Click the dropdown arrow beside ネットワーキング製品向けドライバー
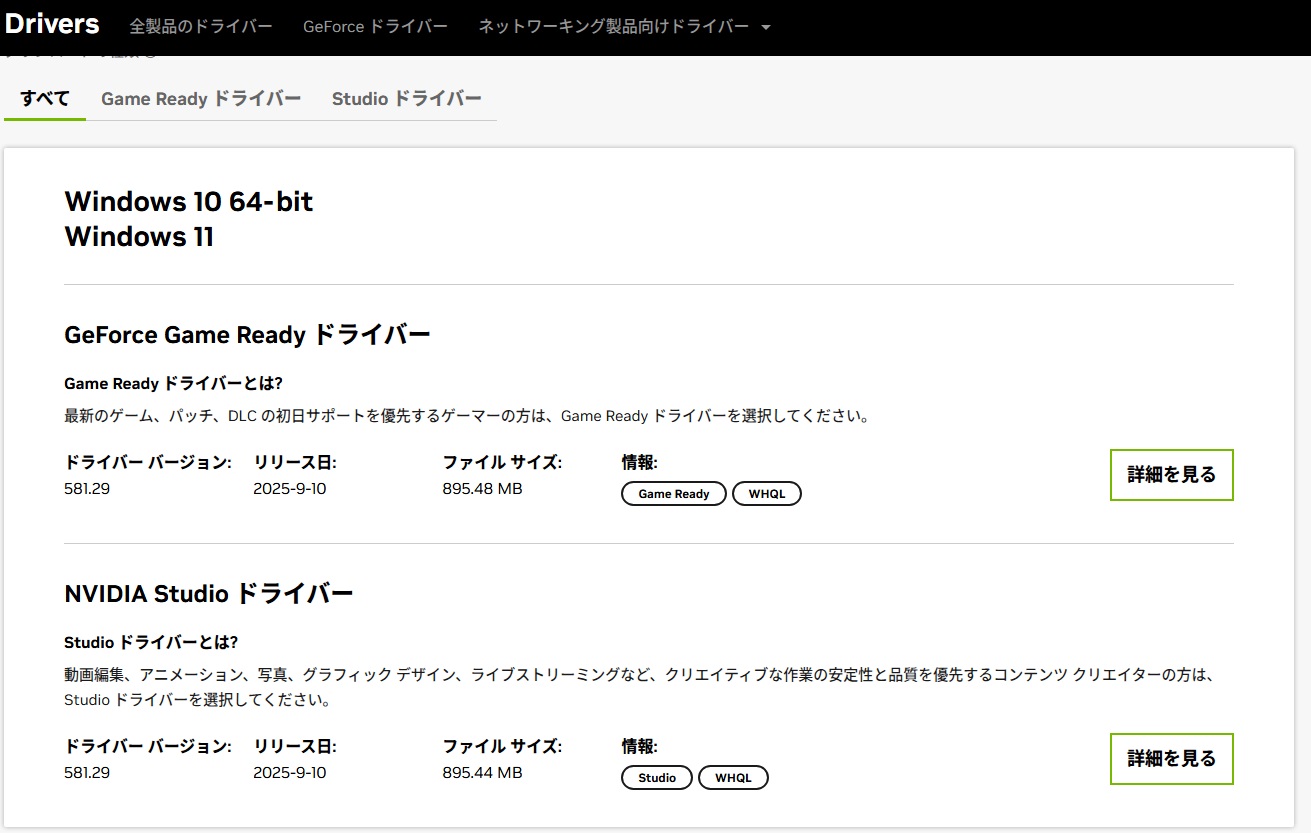 pyautogui.click(x=766, y=27)
